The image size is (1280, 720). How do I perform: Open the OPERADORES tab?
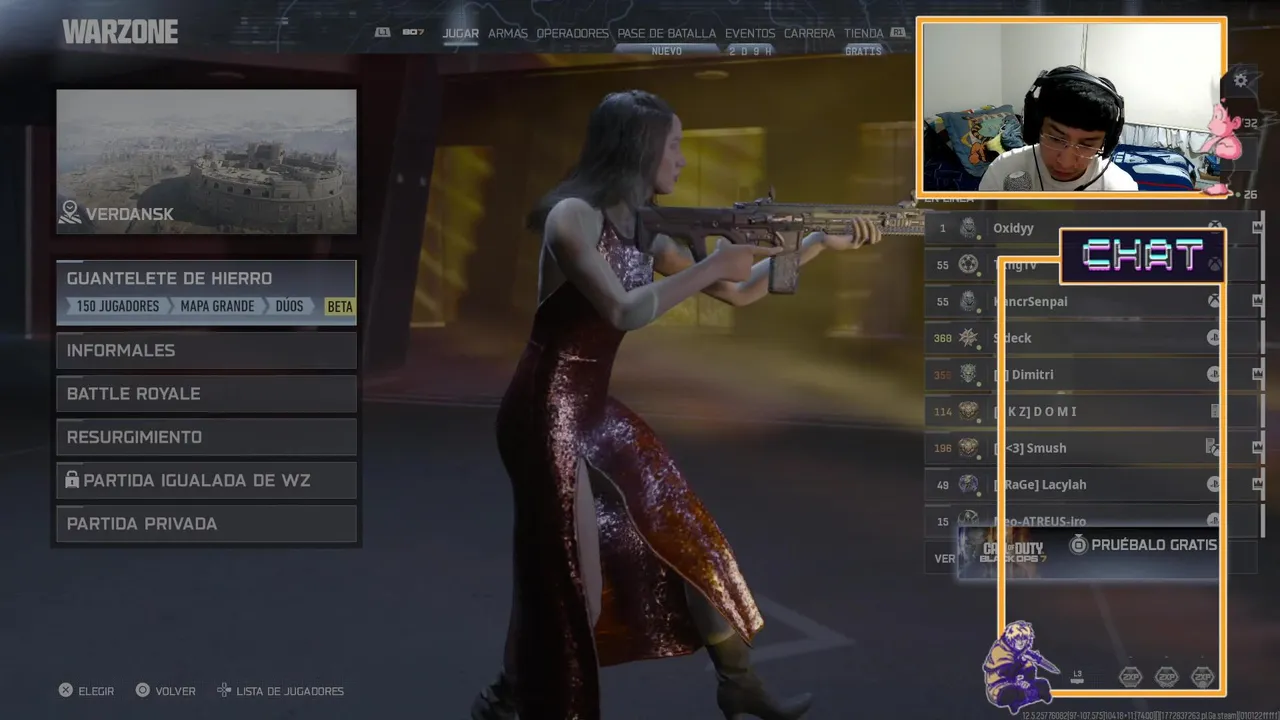pyautogui.click(x=573, y=33)
